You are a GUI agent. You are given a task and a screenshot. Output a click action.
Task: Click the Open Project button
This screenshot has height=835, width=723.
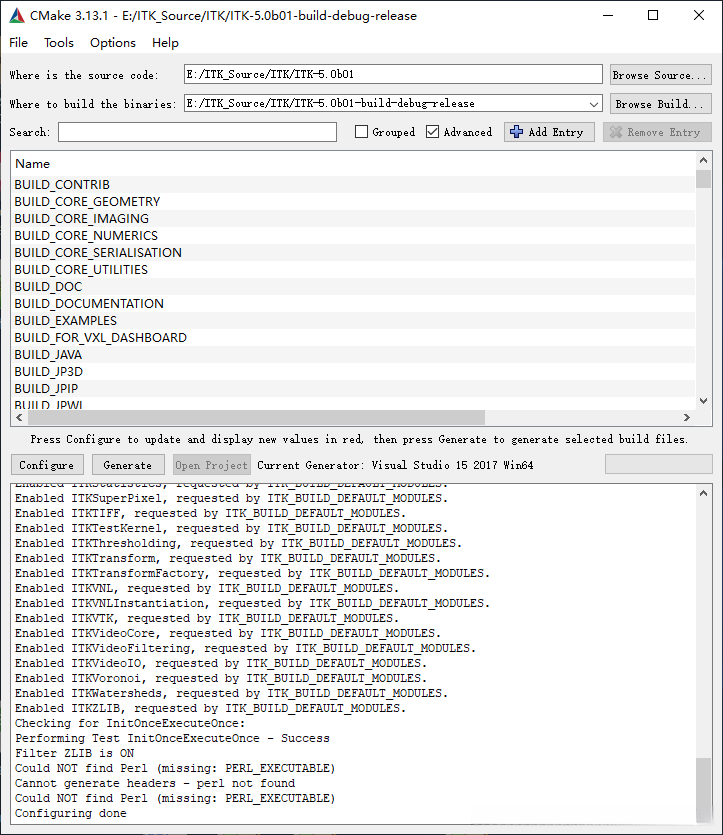tap(211, 465)
